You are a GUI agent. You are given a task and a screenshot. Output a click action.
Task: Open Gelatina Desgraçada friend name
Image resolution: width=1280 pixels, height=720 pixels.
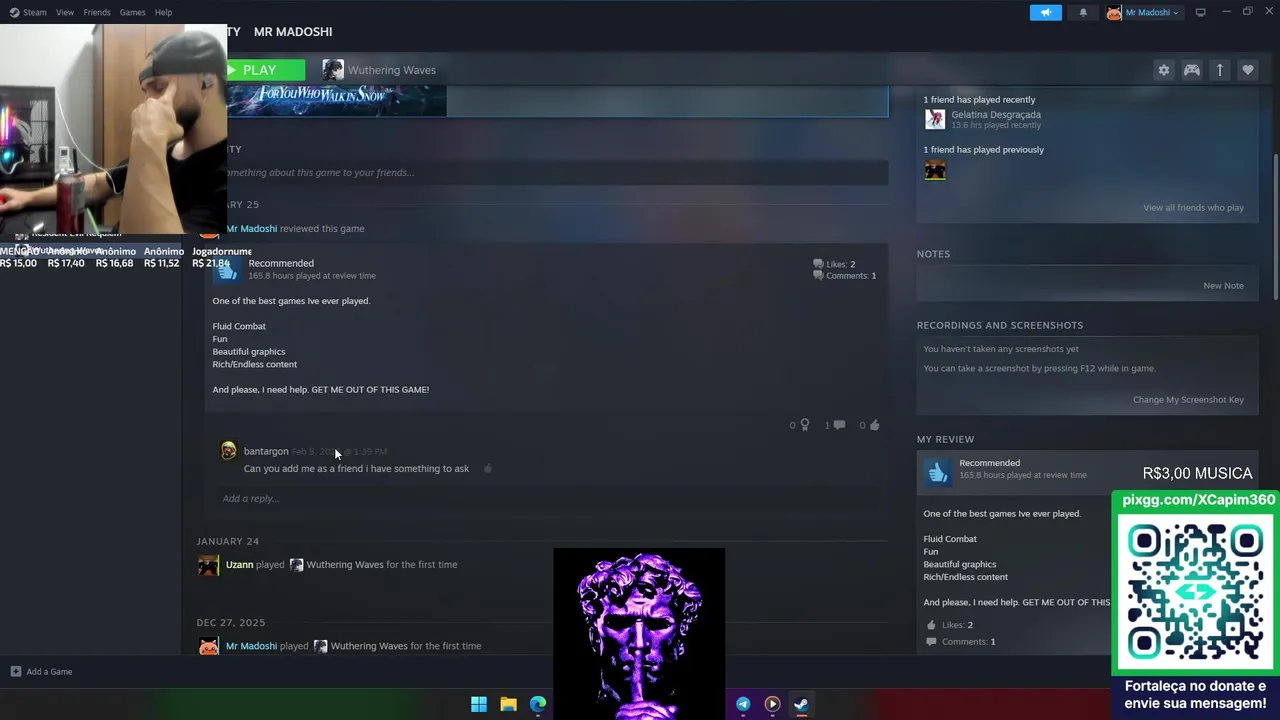coord(996,115)
